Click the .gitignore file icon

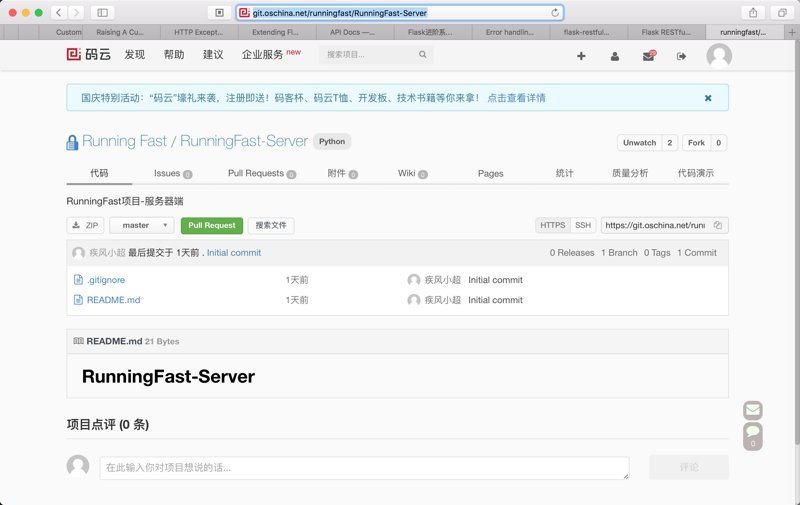point(78,280)
